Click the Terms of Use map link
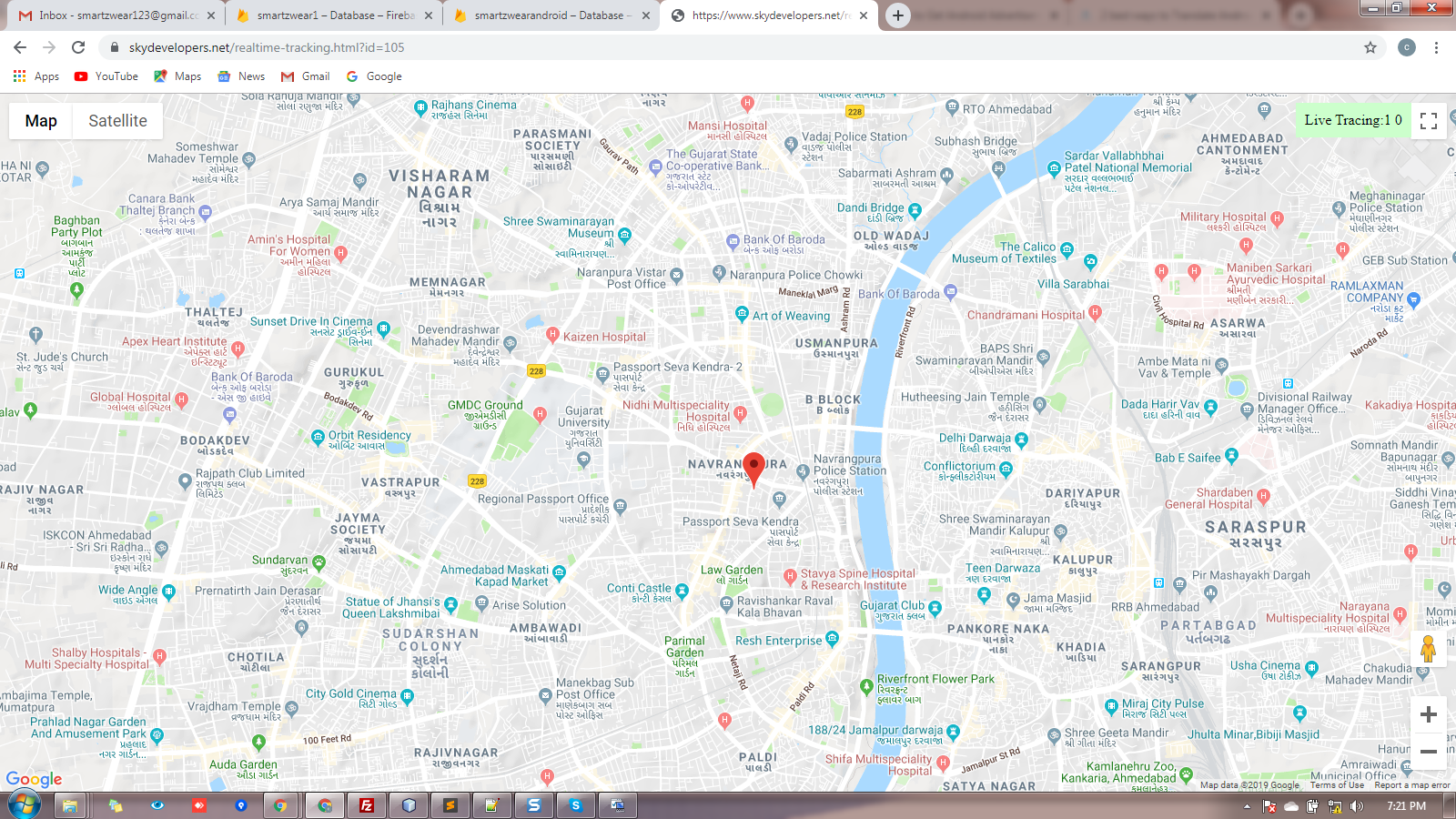Viewport: 1456px width, 819px height. tap(1337, 785)
